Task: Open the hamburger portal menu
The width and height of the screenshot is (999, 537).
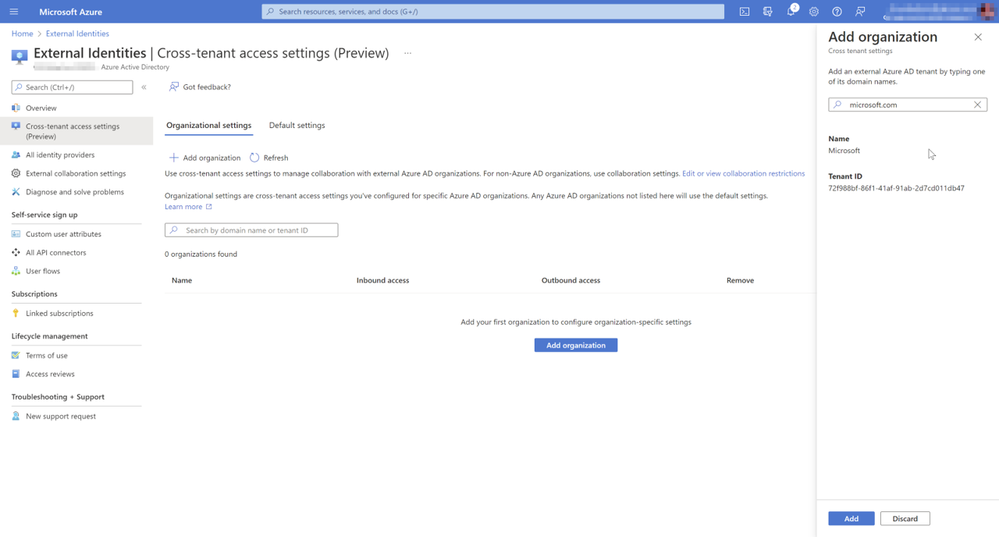Action: pyautogui.click(x=14, y=11)
